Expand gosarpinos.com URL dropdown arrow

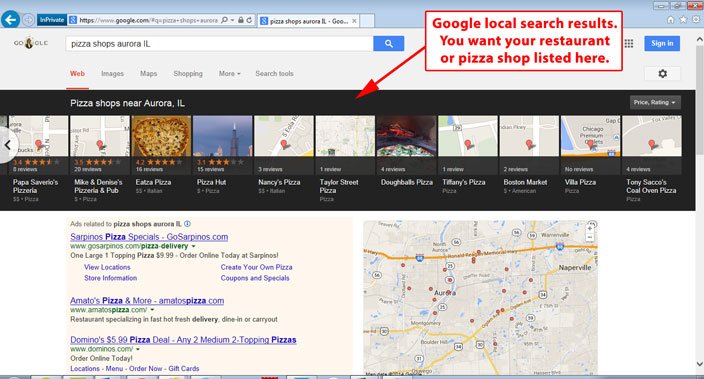[194, 247]
